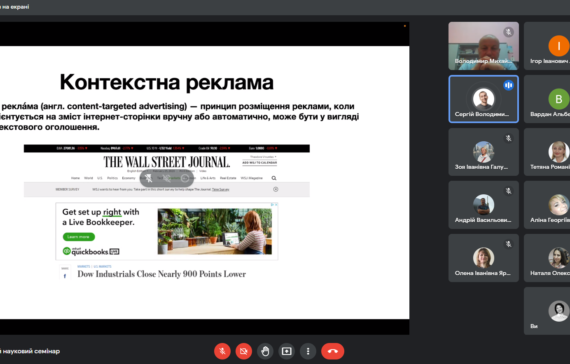Dismiss the WSJ member survey banner
The height and width of the screenshot is (364, 570).
(x=276, y=189)
